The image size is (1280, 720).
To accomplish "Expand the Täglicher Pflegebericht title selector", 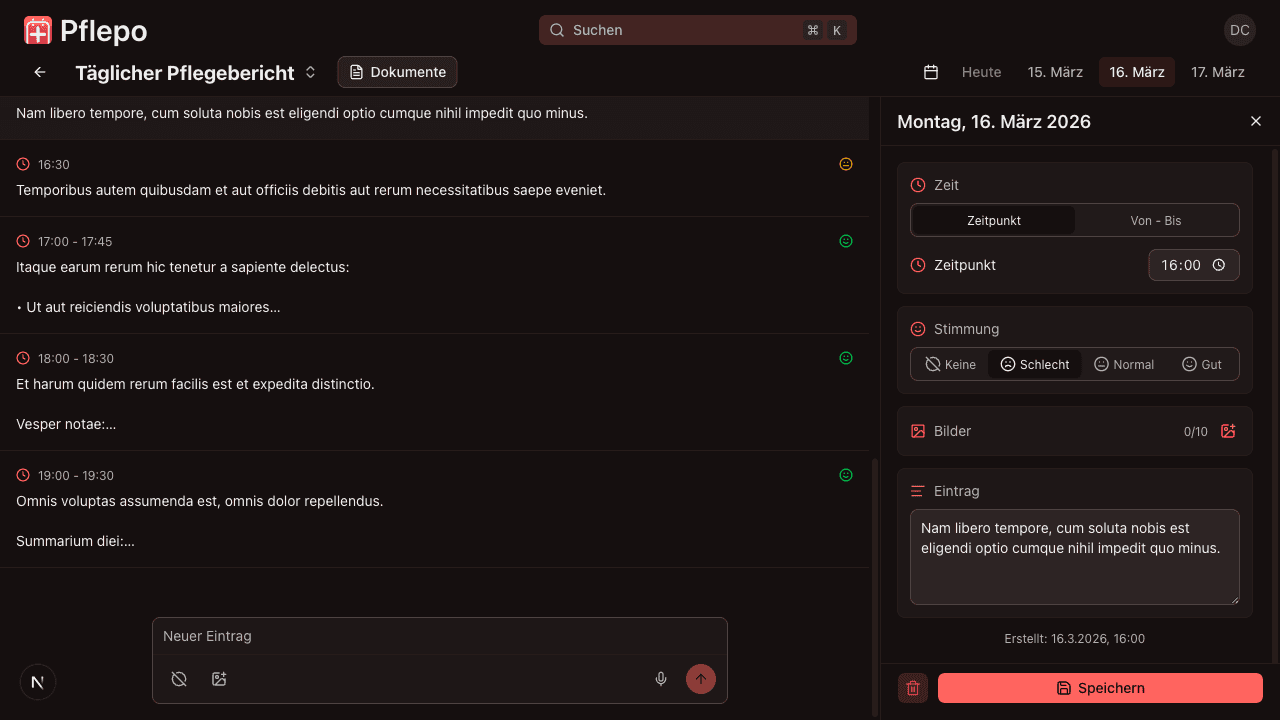I will pos(310,71).
